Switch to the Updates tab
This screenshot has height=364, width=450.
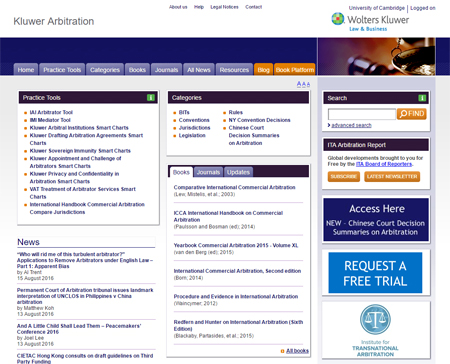(238, 172)
